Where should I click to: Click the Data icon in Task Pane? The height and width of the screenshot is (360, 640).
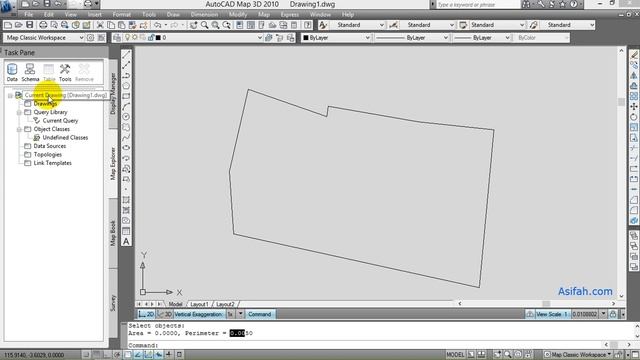coord(12,72)
